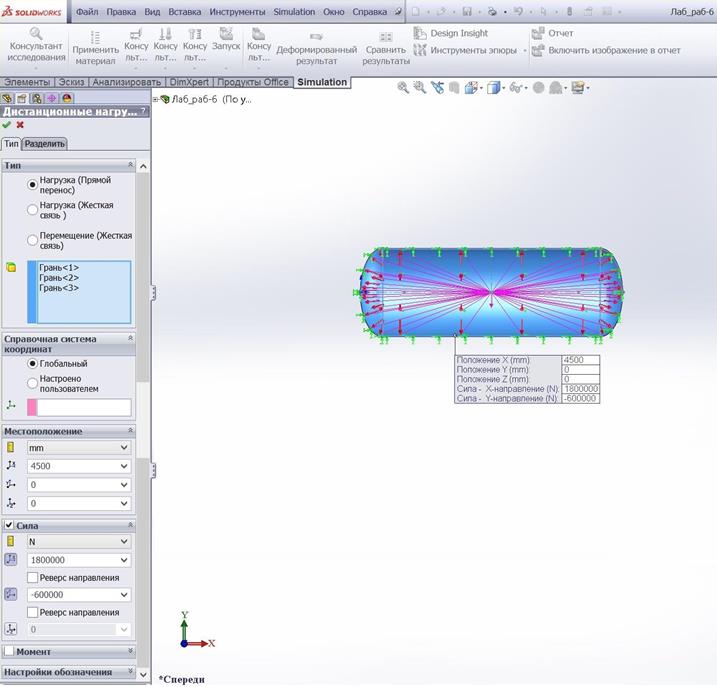Image resolution: width=717 pixels, height=687 pixels.
Task: Check Реверс направления under the 1800000 force
Action: pos(33,578)
